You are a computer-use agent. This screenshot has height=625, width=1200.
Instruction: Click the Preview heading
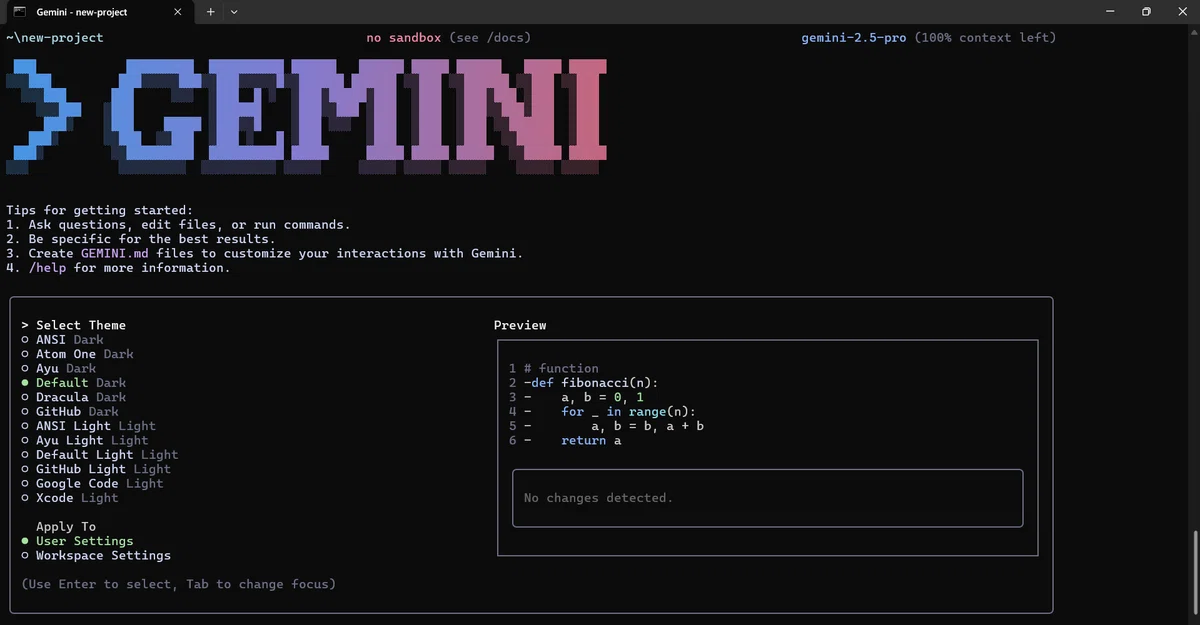(520, 325)
